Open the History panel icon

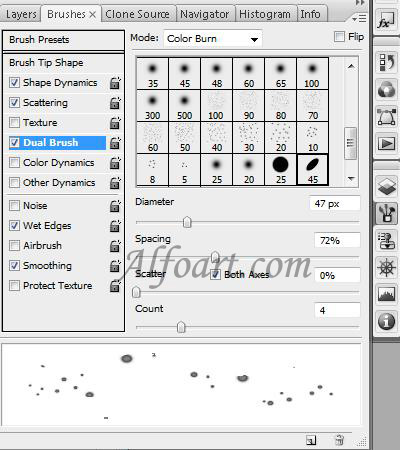[x=386, y=62]
